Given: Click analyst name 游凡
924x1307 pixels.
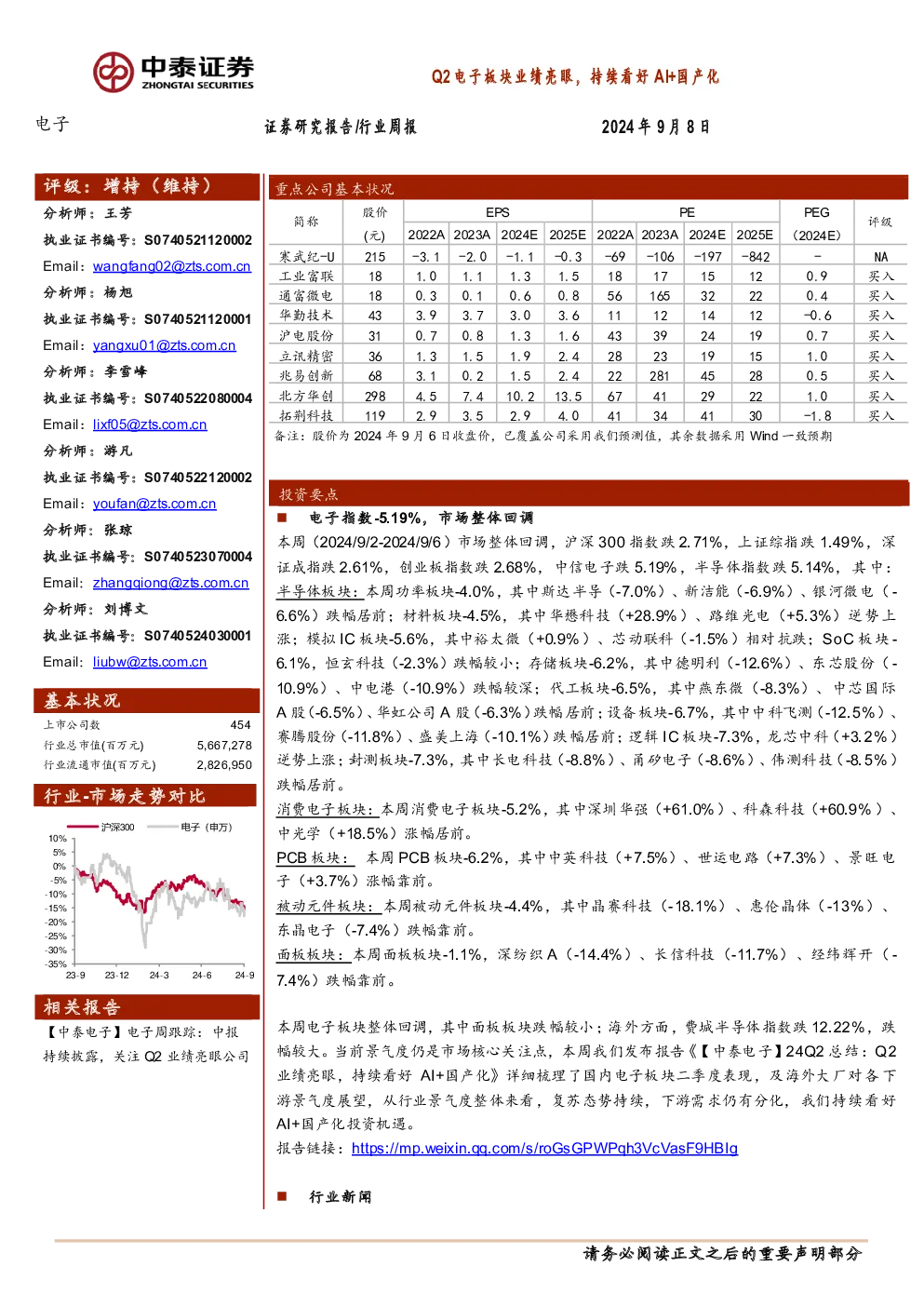Looking at the screenshot, I should (x=118, y=451).
